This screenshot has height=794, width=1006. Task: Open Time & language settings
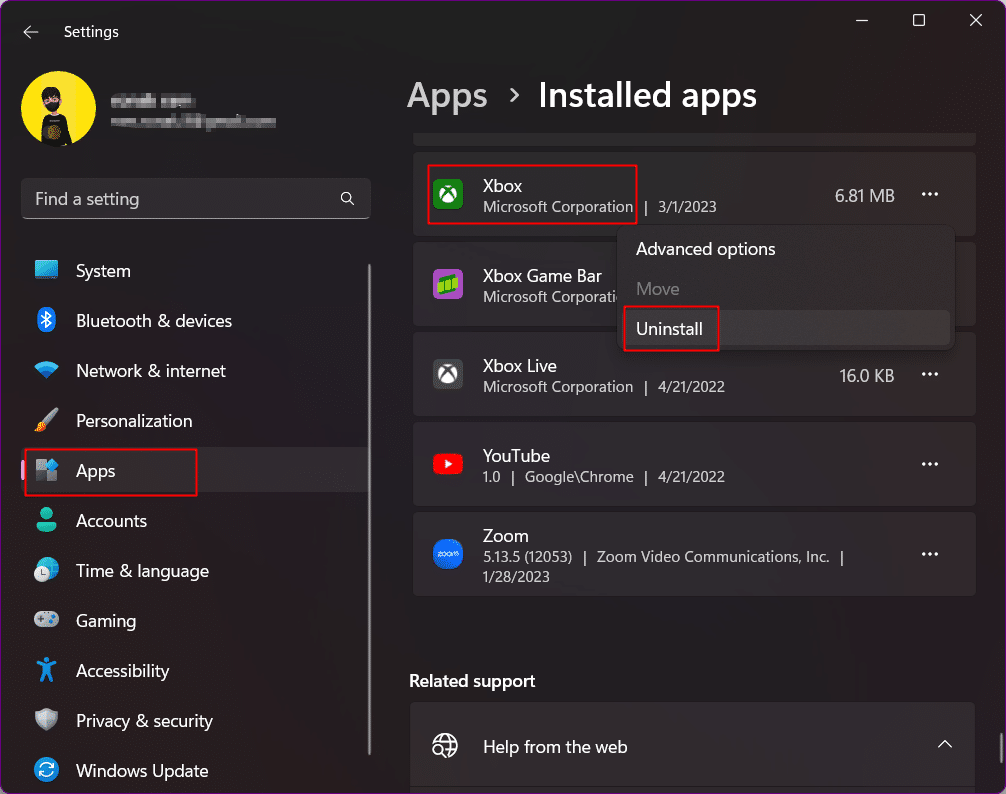(196, 571)
